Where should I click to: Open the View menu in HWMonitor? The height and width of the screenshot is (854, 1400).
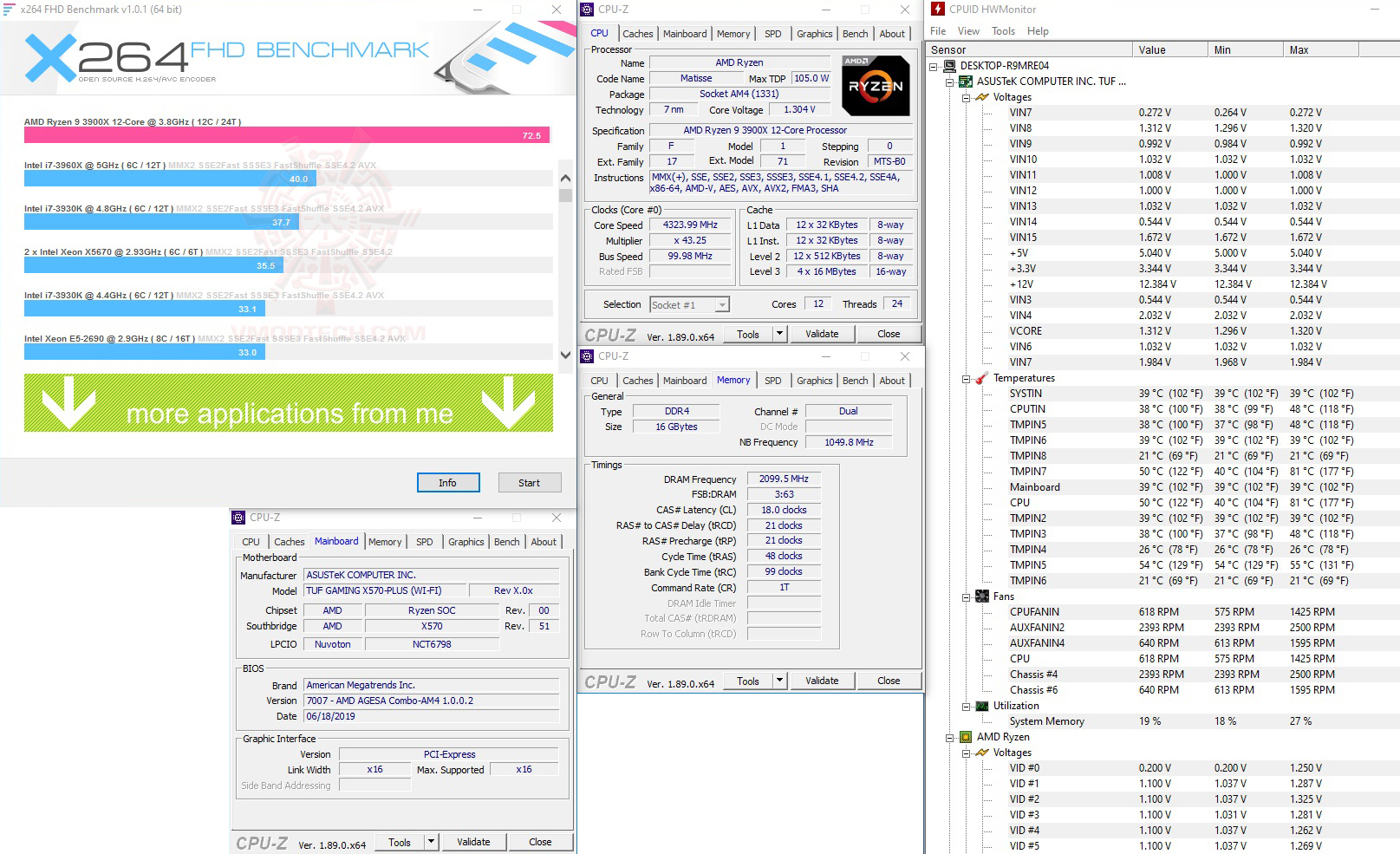tap(968, 31)
